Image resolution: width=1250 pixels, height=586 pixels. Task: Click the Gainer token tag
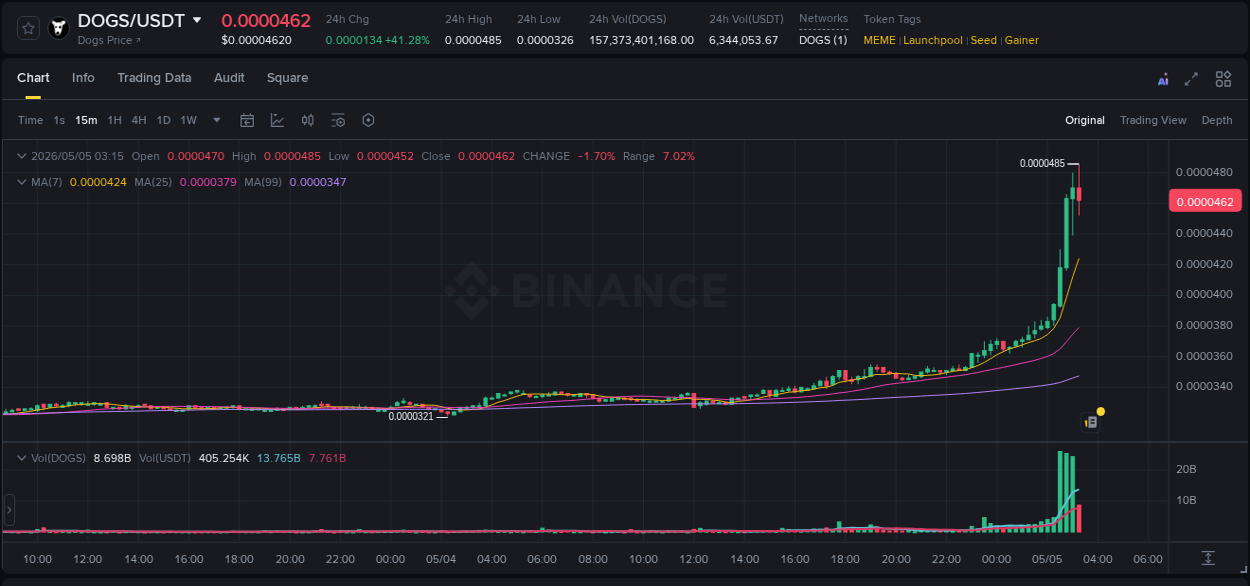[1021, 40]
